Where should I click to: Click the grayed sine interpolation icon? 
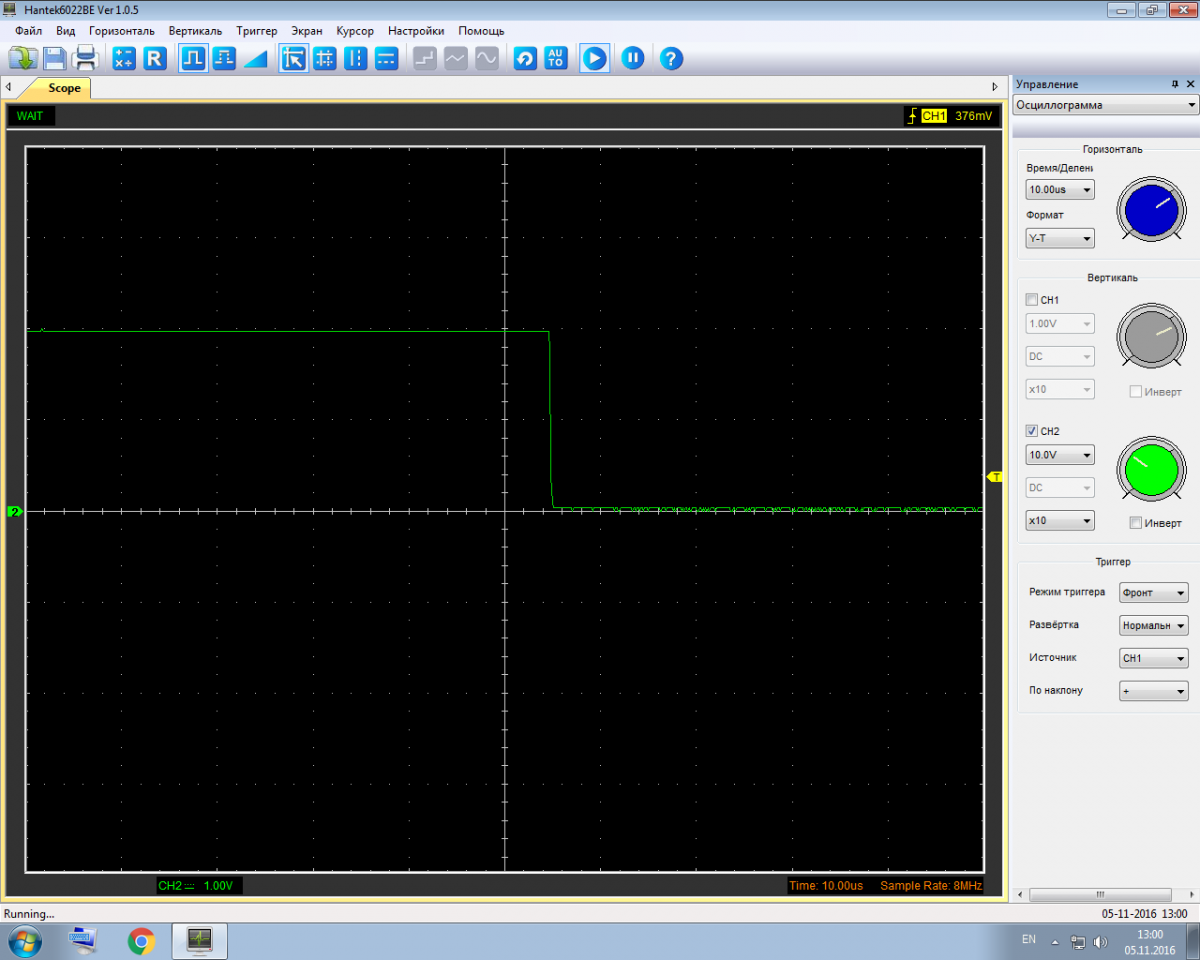(487, 58)
